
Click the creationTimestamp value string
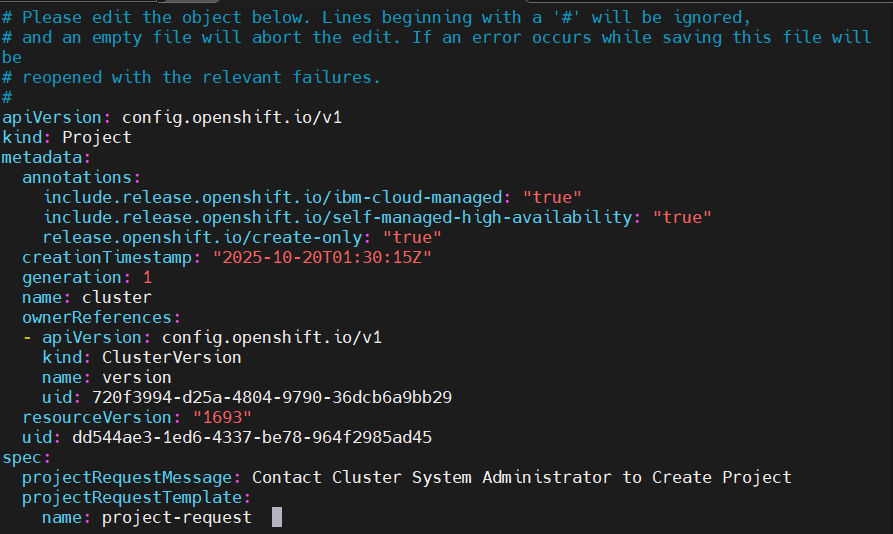[322, 257]
